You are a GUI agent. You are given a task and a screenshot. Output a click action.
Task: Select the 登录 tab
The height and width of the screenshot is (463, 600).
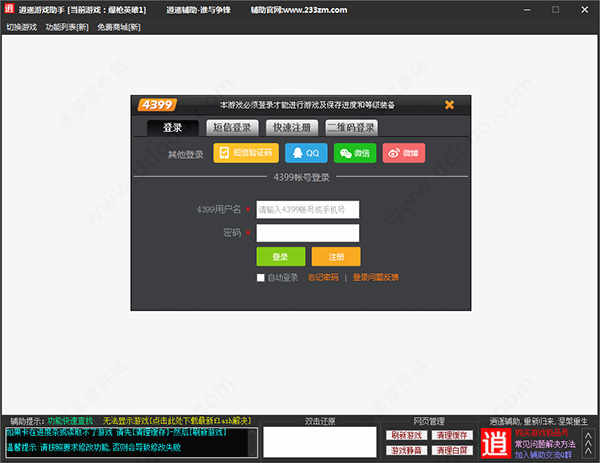[173, 127]
